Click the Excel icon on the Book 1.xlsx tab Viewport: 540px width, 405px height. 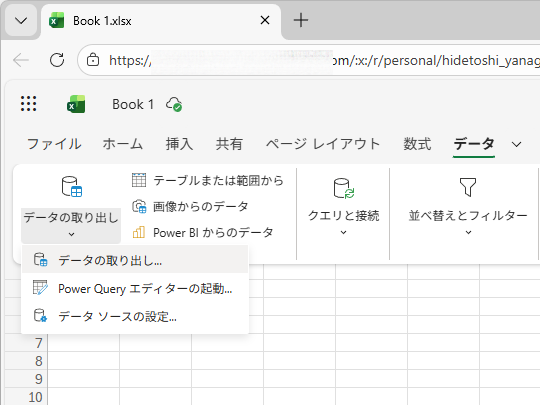click(x=56, y=20)
